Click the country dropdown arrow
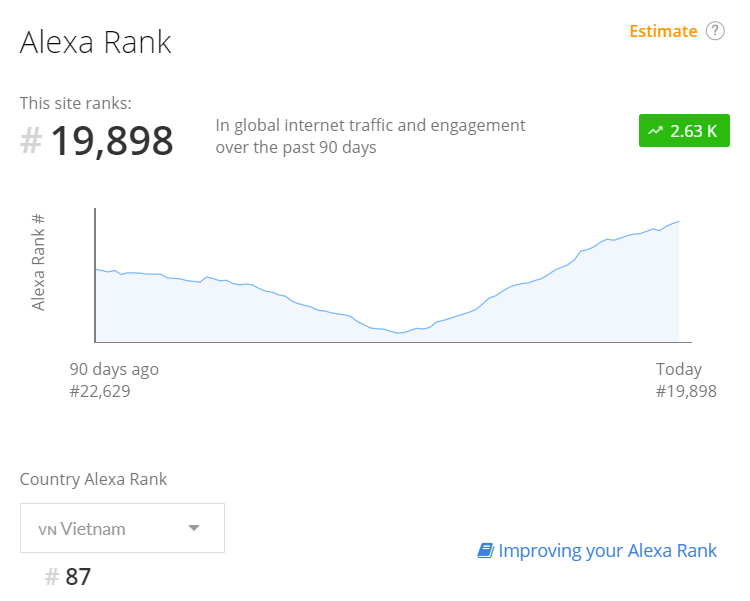This screenshot has width=750, height=601. pos(194,528)
